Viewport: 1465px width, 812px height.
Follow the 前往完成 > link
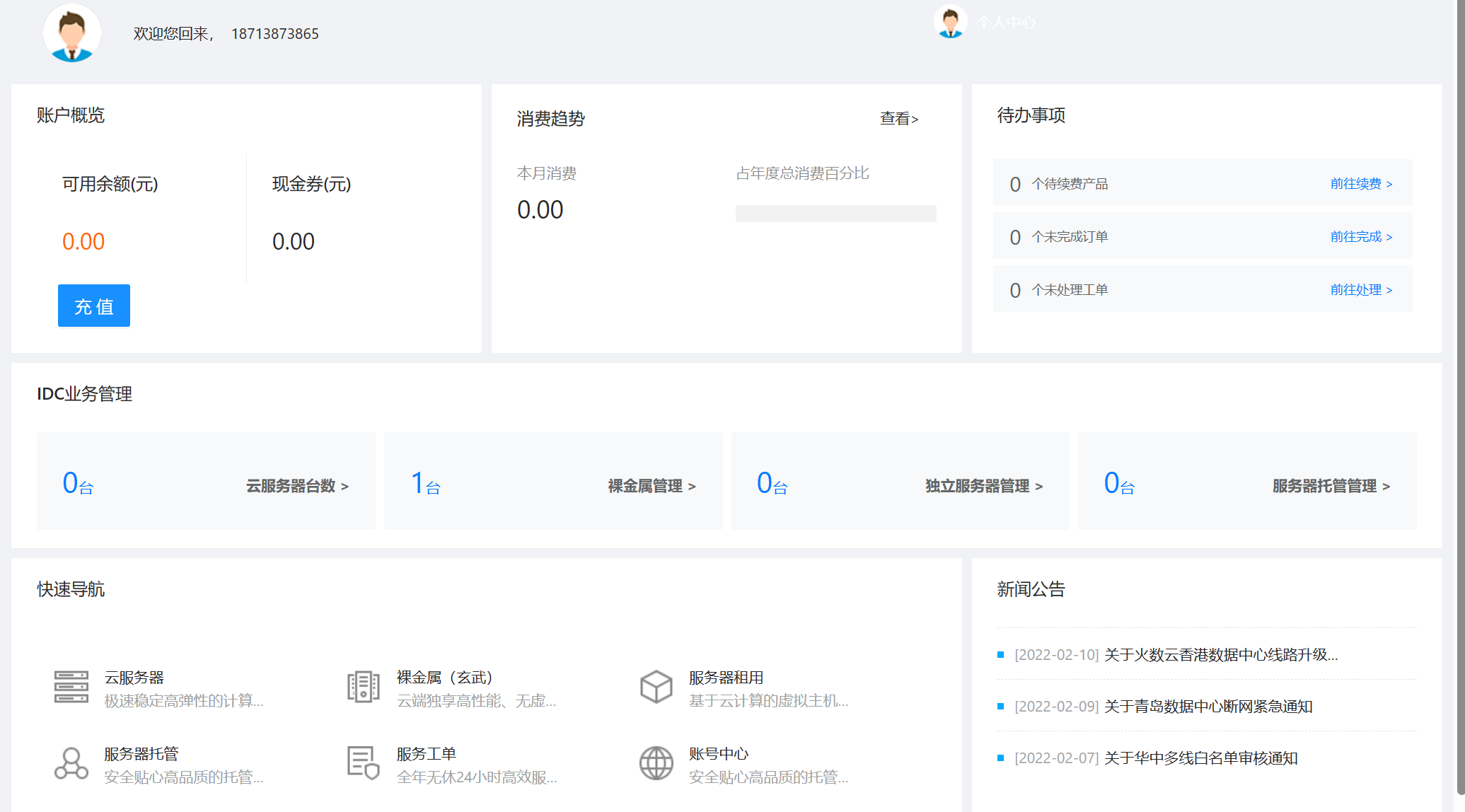(x=1360, y=237)
